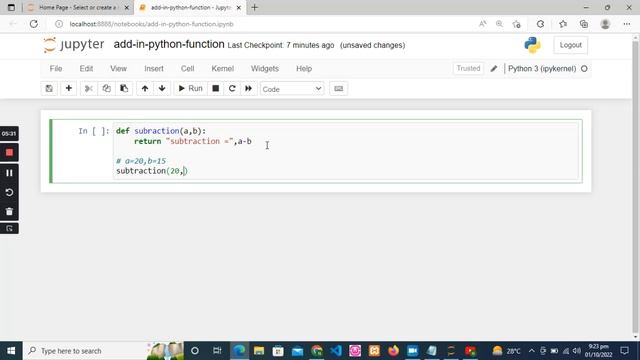Open the Help menu
The width and height of the screenshot is (640, 360).
(304, 69)
